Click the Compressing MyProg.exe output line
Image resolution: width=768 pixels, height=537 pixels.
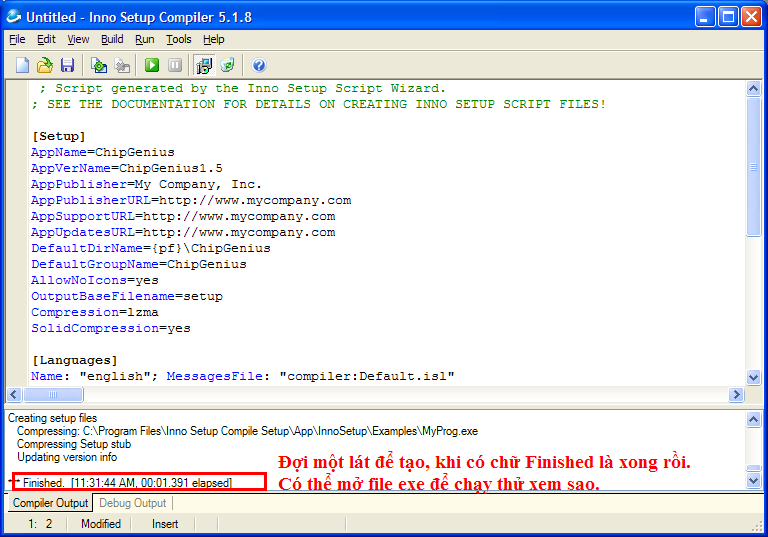[x=247, y=431]
